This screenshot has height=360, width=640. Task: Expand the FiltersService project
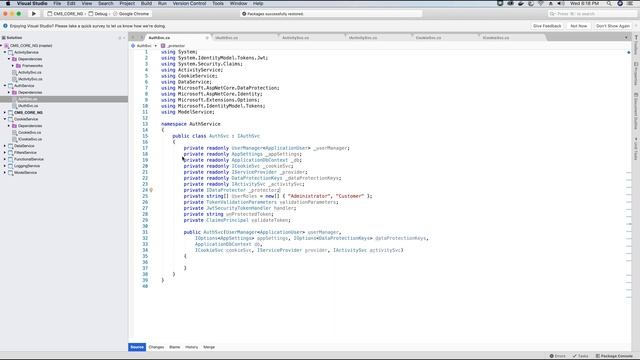pyautogui.click(x=5, y=152)
